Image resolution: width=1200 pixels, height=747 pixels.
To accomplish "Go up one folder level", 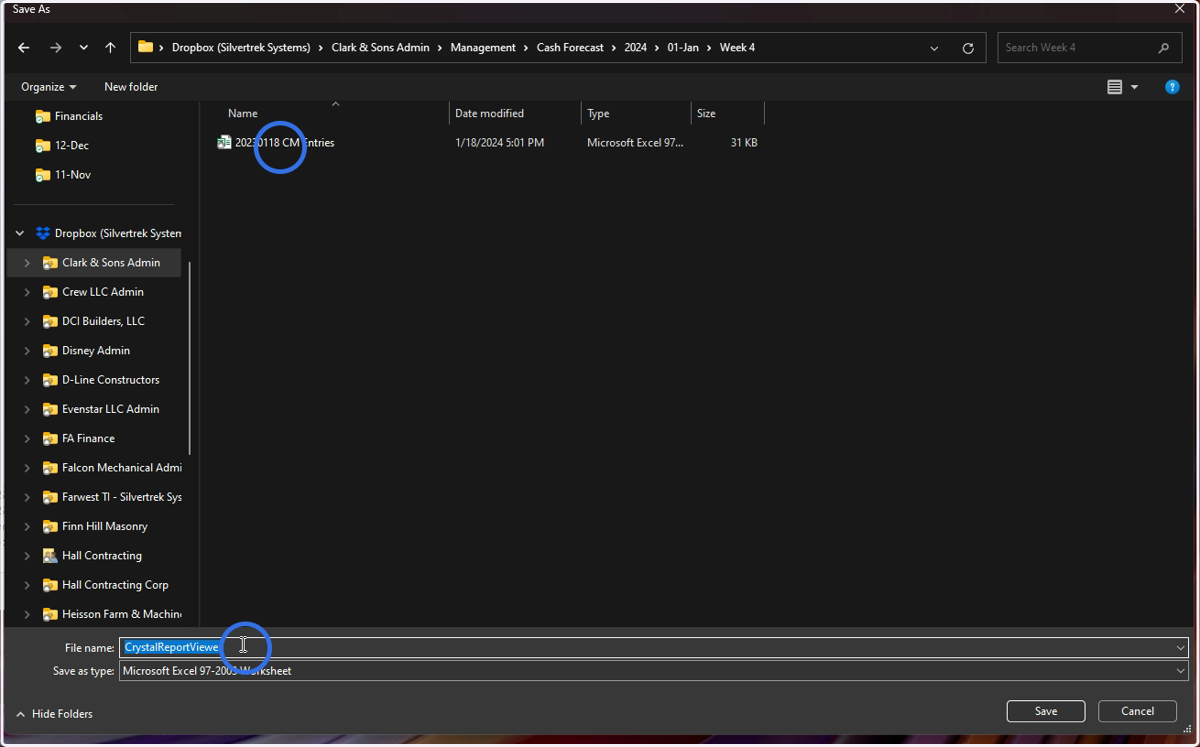I will (x=110, y=48).
